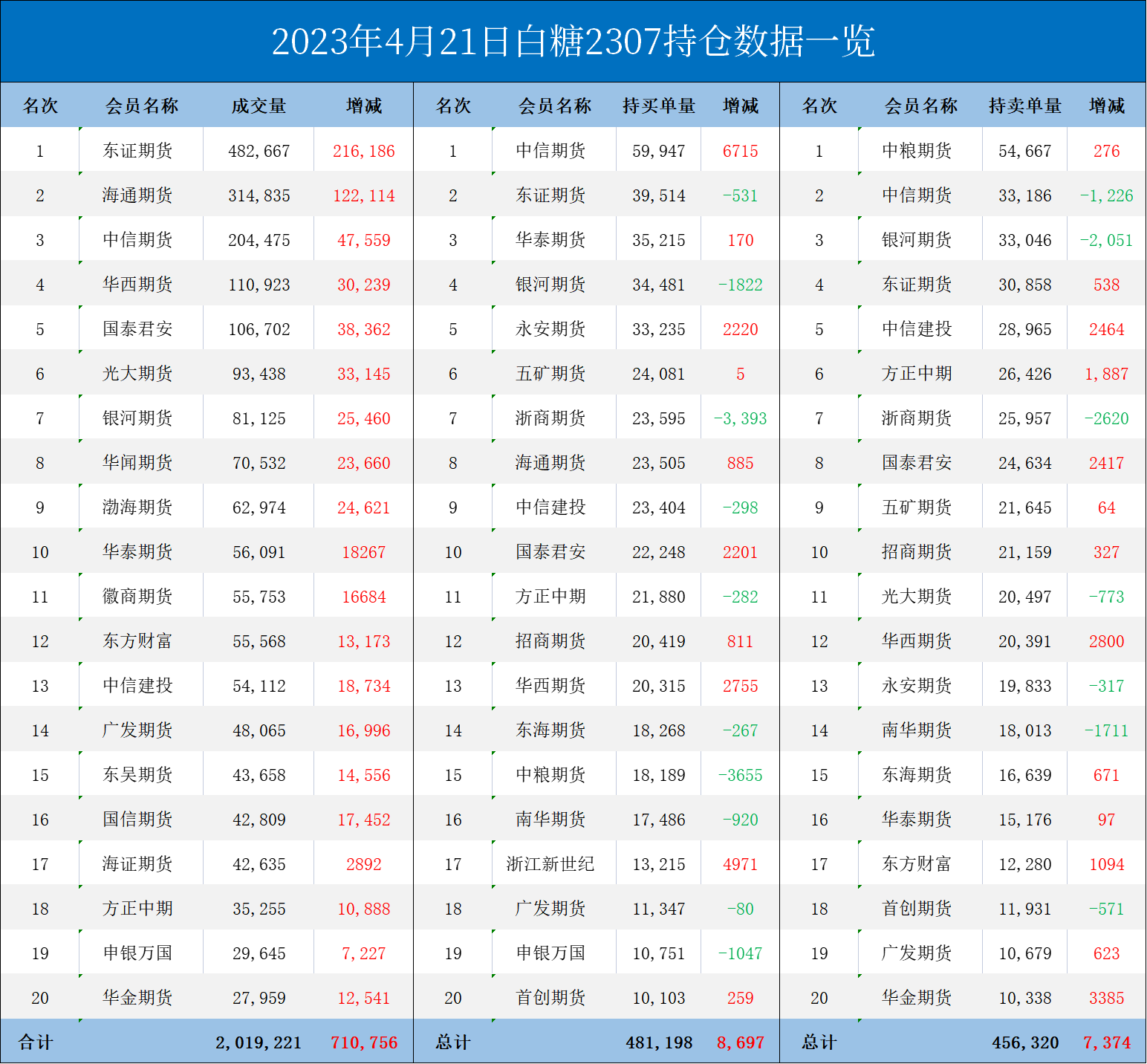Select 东吴期货 member name

(137, 775)
